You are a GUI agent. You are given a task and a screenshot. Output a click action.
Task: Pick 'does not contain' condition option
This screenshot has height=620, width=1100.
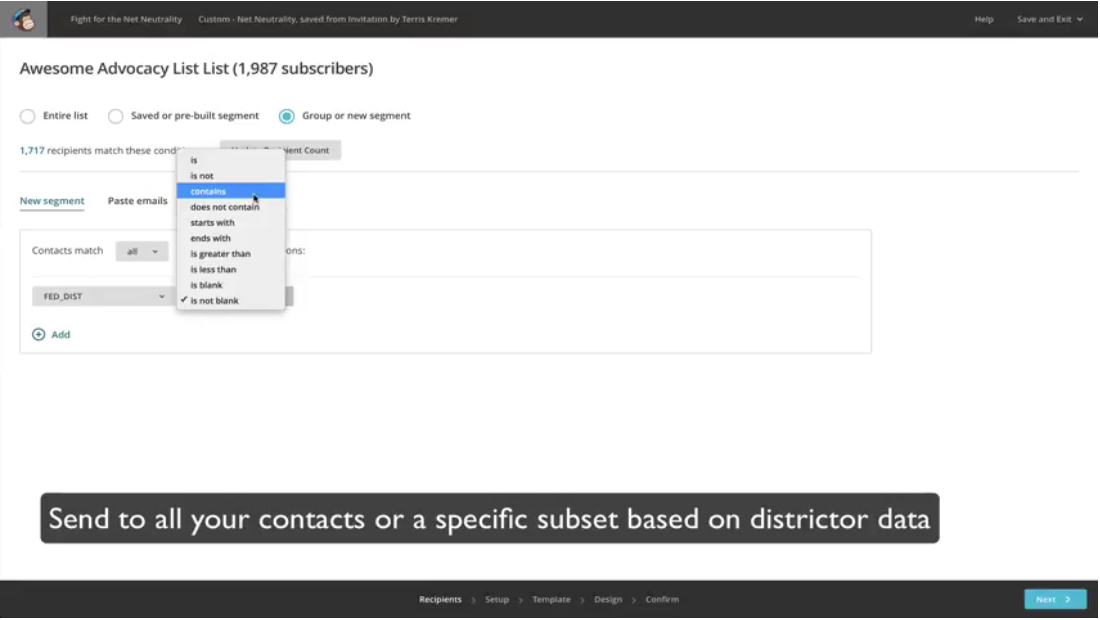225,207
